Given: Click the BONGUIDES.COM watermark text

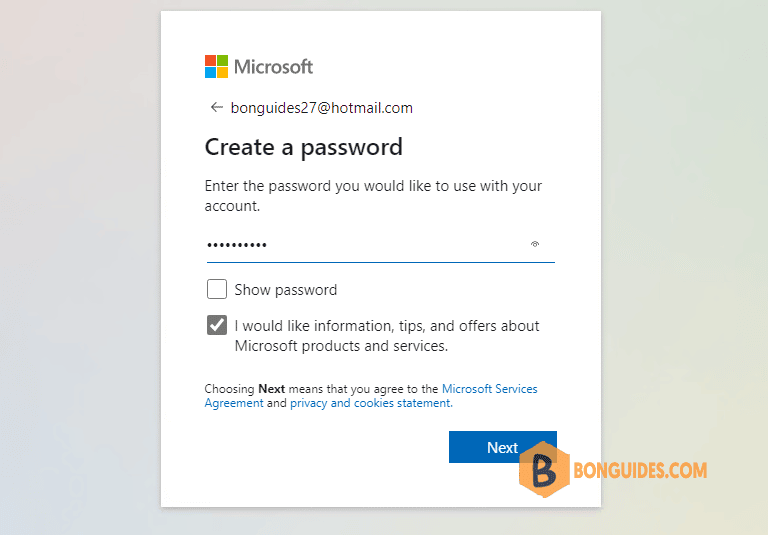Looking at the screenshot, I should [x=640, y=470].
